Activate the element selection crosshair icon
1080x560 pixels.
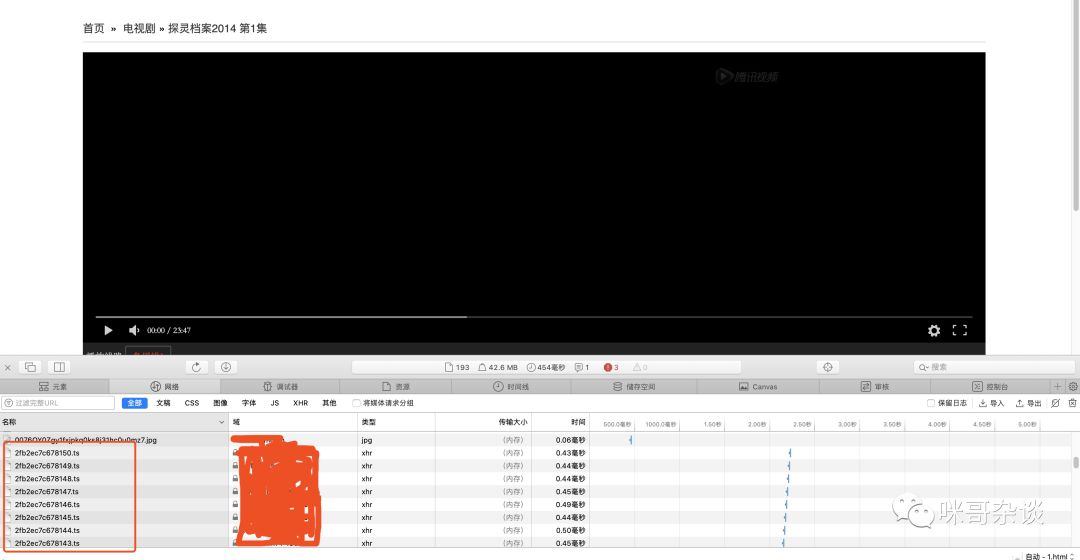827,367
